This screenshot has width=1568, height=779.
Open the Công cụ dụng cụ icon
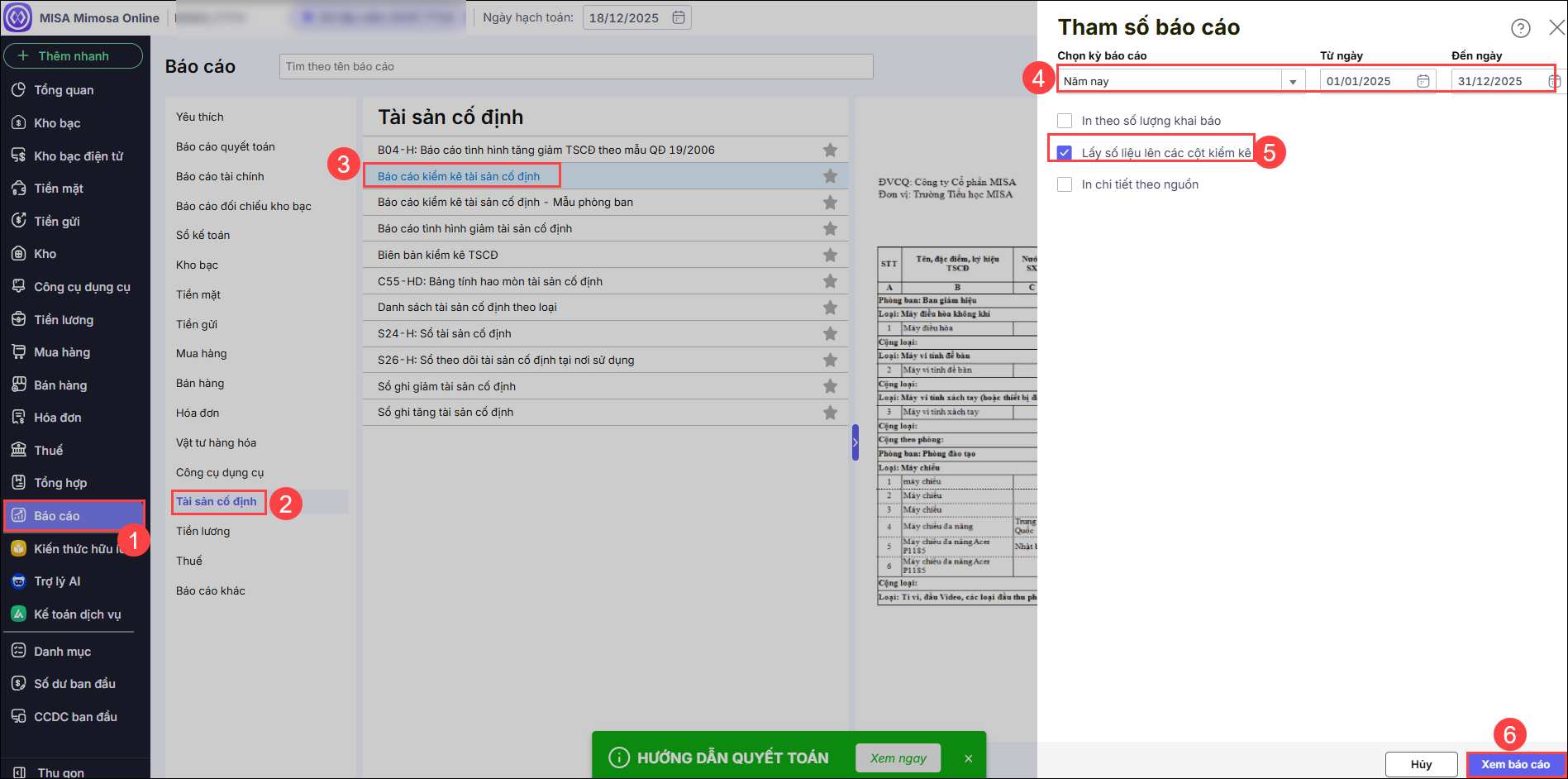[18, 286]
